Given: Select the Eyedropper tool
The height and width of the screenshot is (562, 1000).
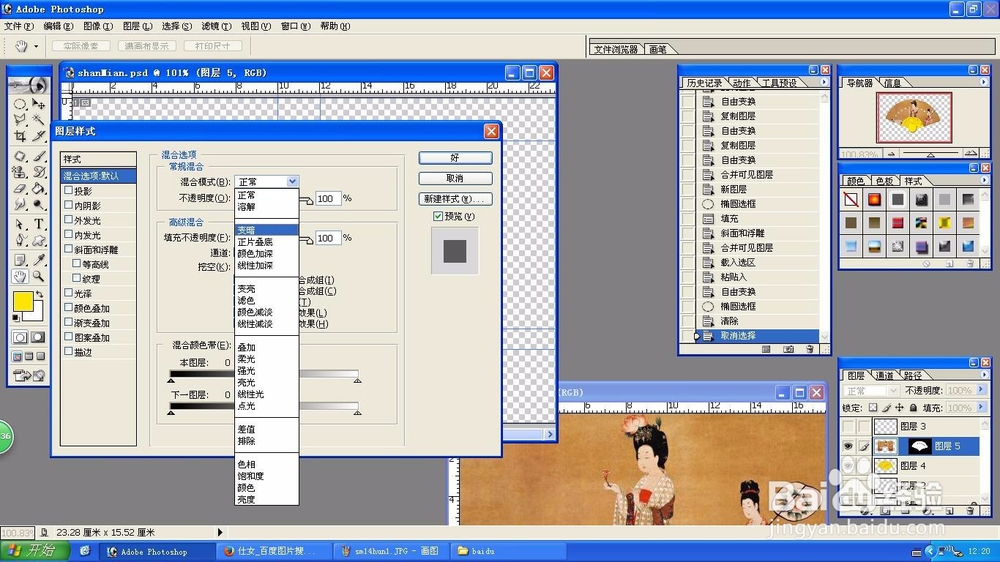Looking at the screenshot, I should tap(38, 260).
